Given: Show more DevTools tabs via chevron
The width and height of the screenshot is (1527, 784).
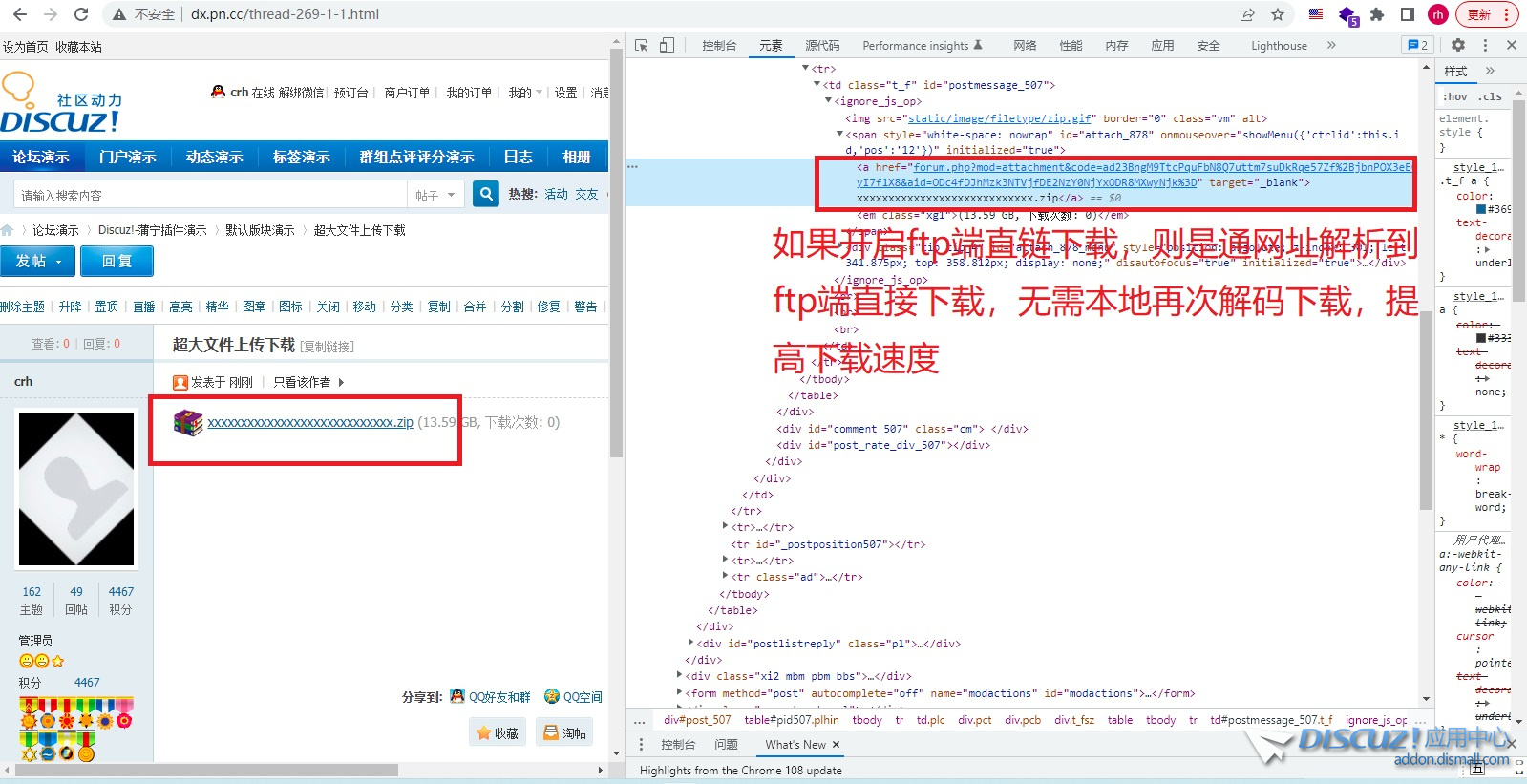Looking at the screenshot, I should (x=1331, y=45).
